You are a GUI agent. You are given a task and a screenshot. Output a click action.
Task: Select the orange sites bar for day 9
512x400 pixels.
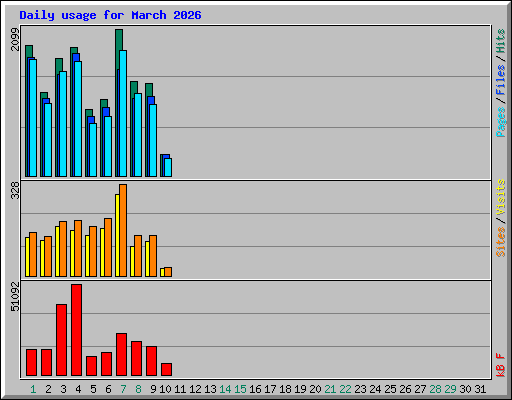tap(153, 256)
